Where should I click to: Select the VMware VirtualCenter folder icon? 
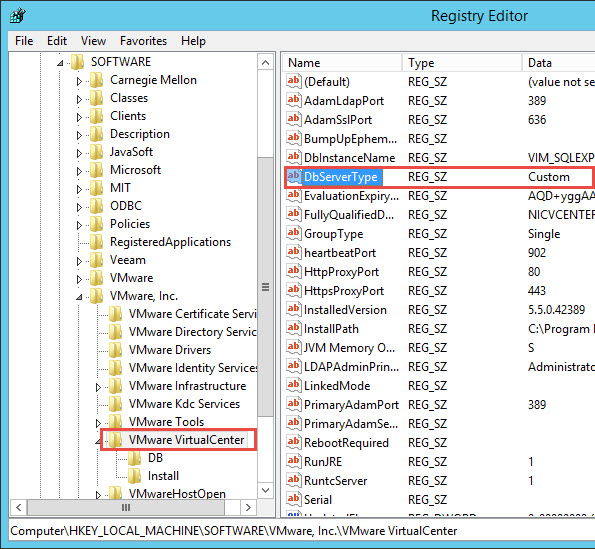click(x=115, y=440)
